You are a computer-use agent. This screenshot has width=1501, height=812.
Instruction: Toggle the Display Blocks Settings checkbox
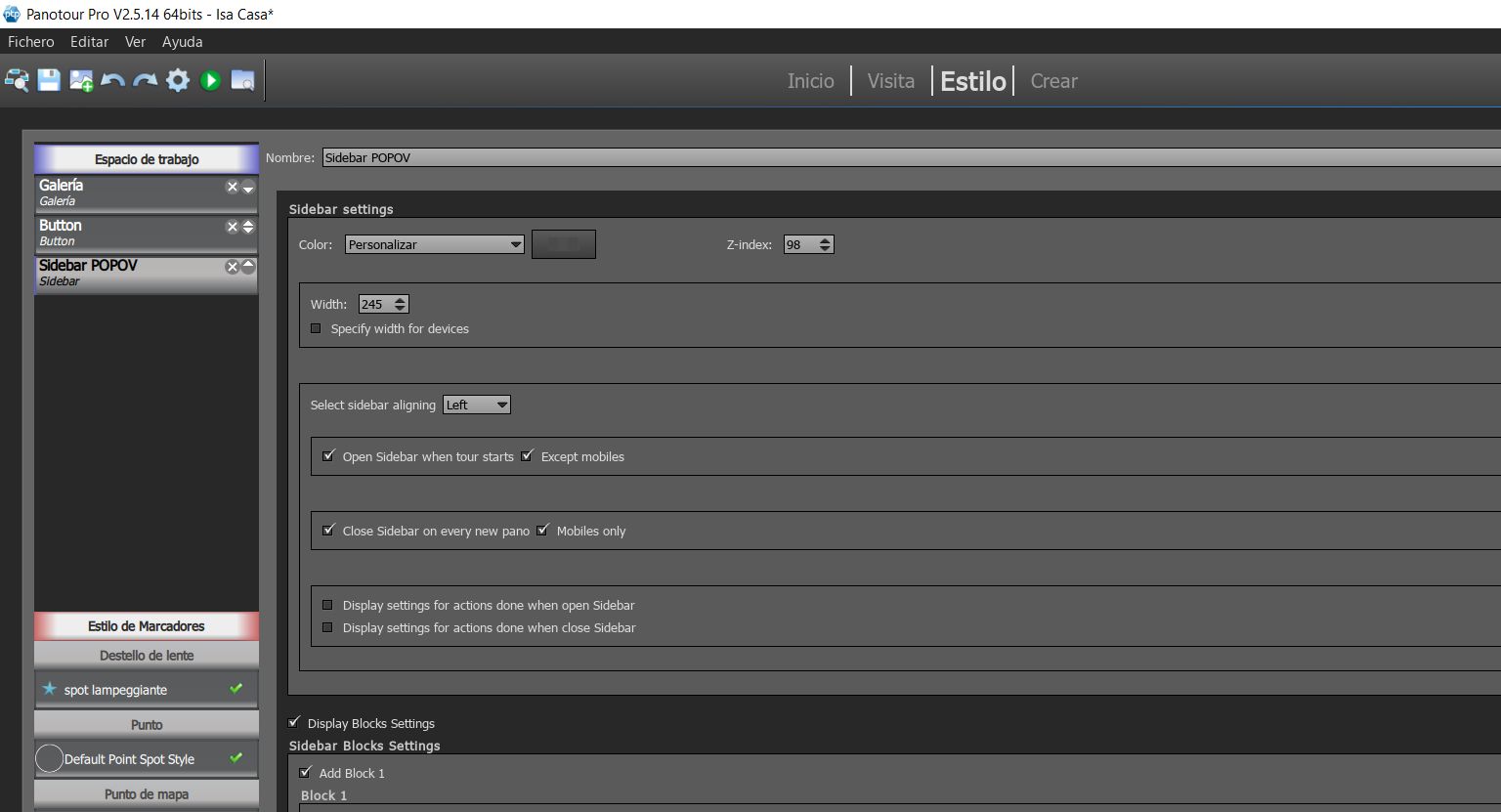(x=294, y=723)
